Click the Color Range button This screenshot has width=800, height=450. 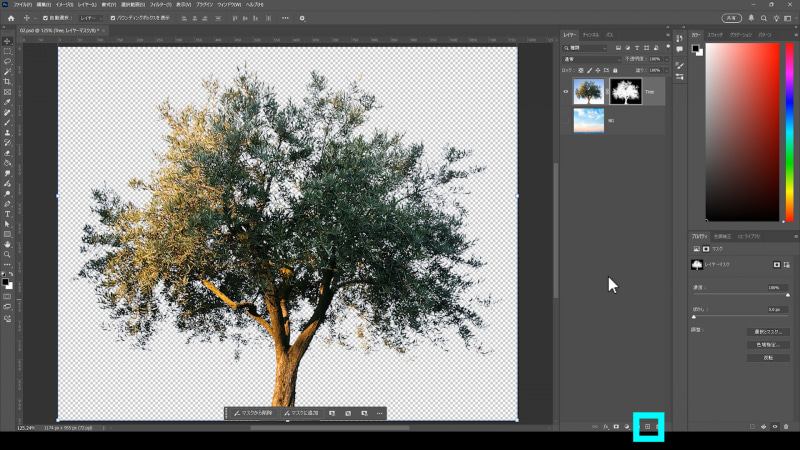[768, 345]
